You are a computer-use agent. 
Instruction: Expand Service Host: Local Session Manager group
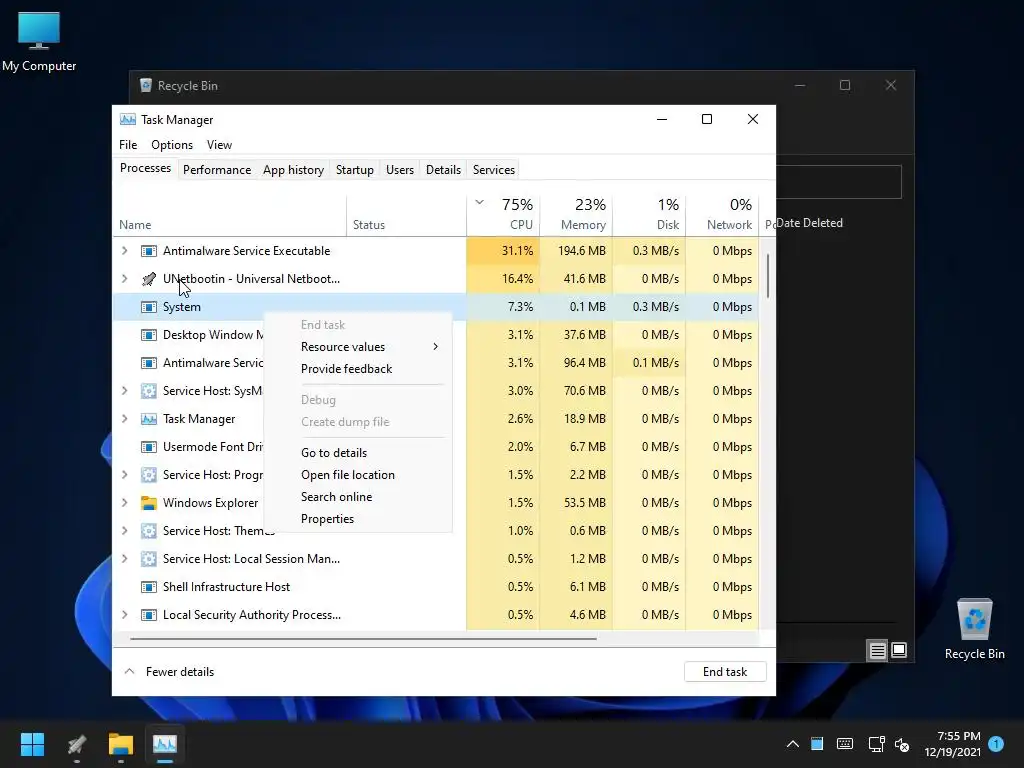(x=124, y=559)
